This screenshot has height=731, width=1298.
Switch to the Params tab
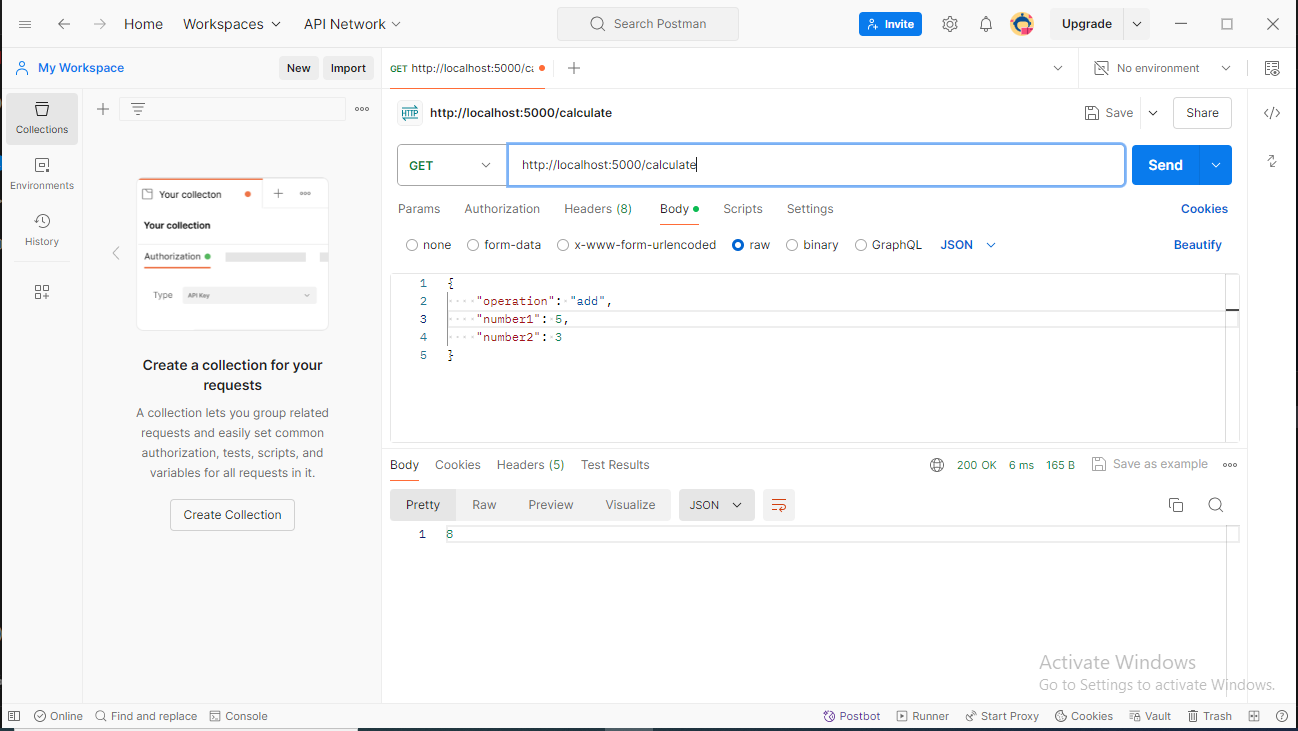point(419,209)
